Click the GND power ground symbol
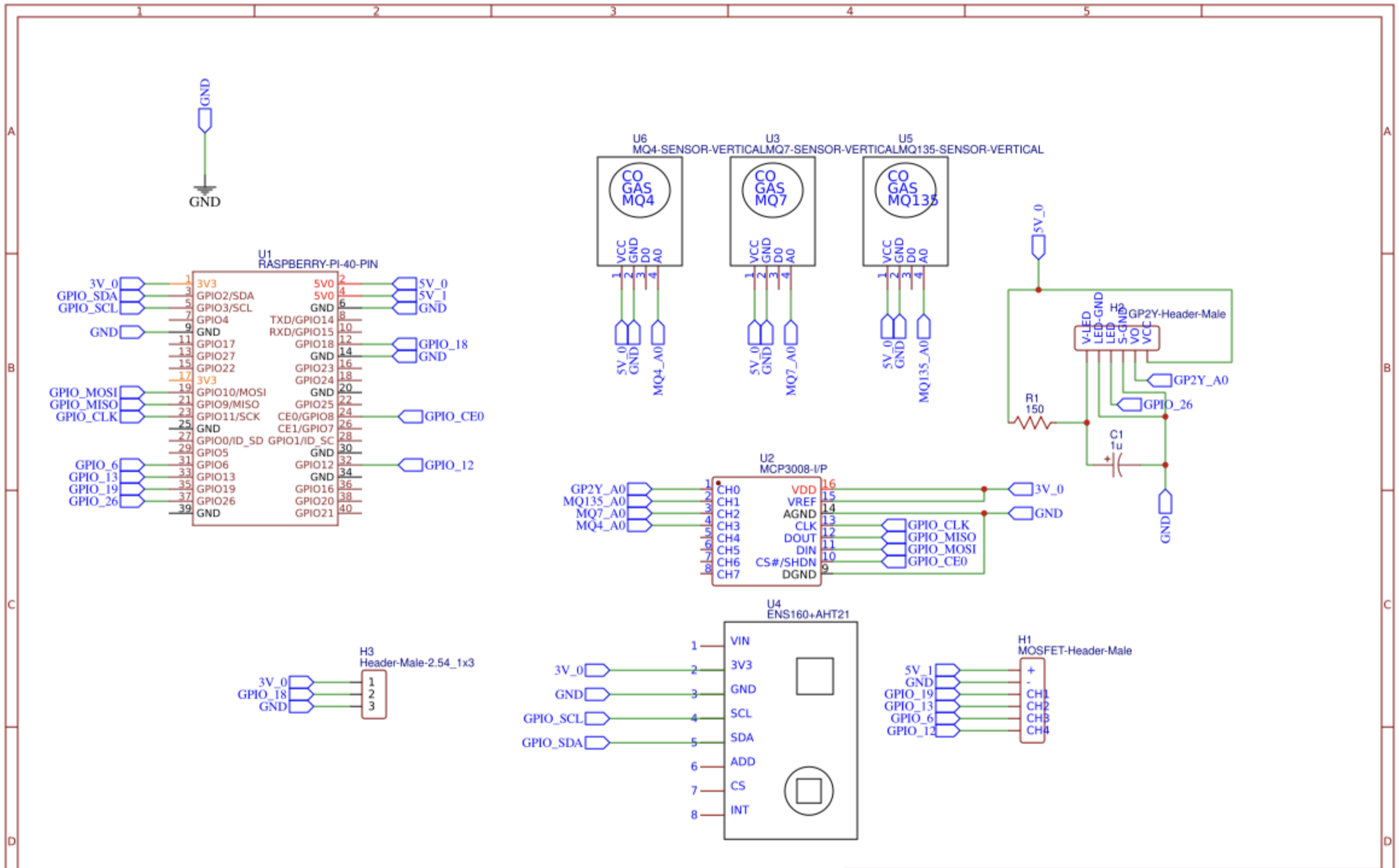The height and width of the screenshot is (868, 1399). pyautogui.click(x=205, y=190)
